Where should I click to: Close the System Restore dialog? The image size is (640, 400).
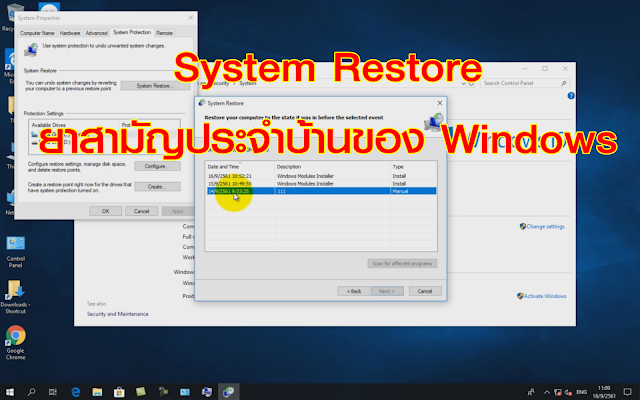pyautogui.click(x=440, y=103)
